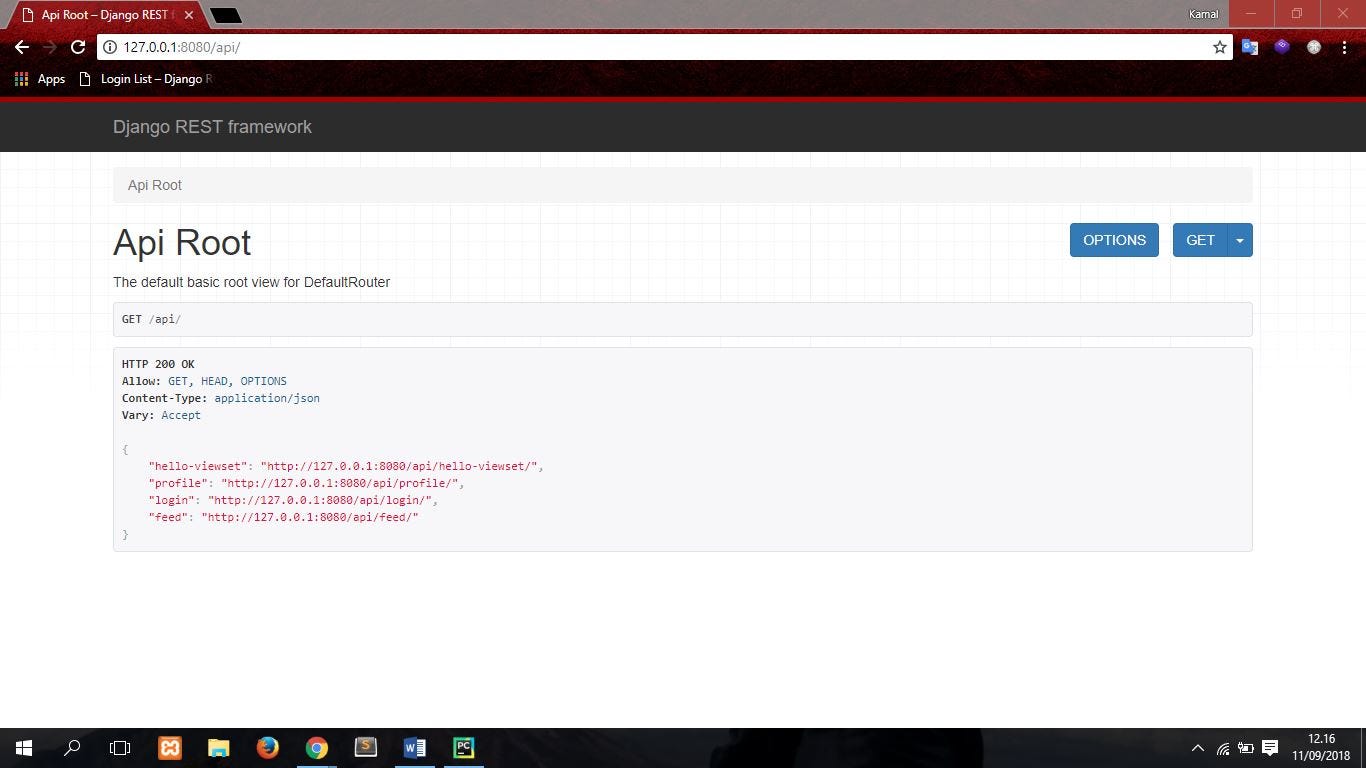1366x768 pixels.
Task: Open the Action Center notifications icon
Action: tap(1270, 748)
